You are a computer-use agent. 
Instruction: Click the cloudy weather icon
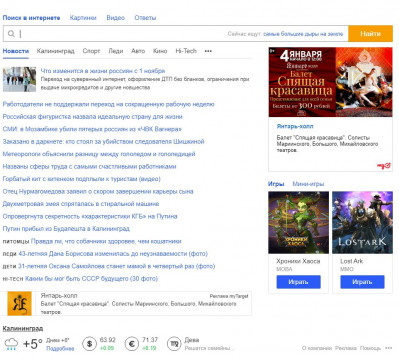pos(11,344)
